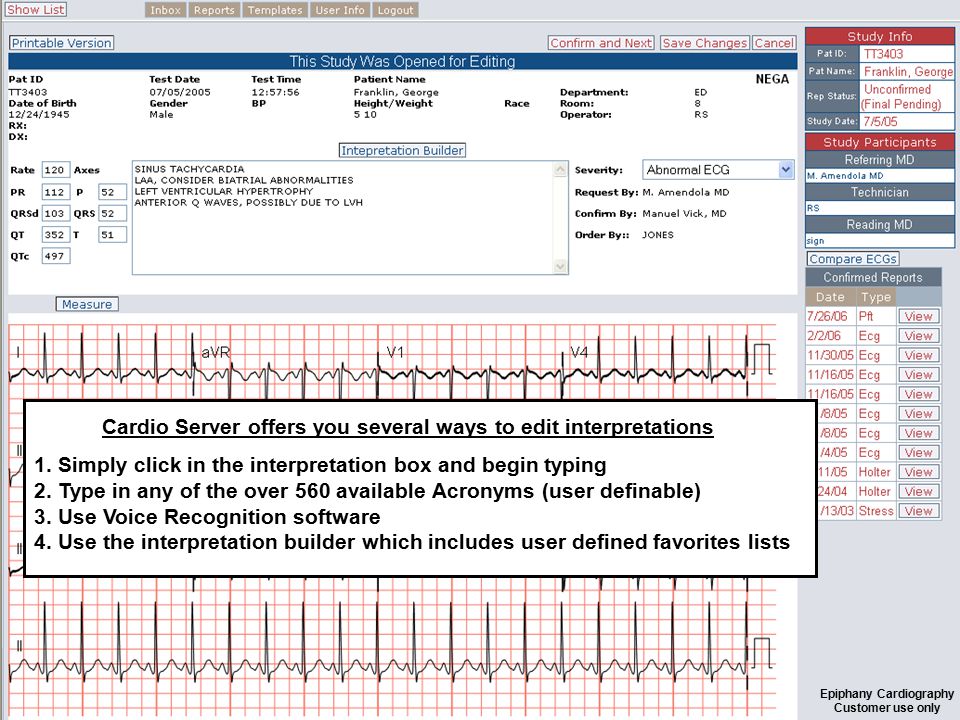
Task: Click the interpretation scrollbar down arrow
Action: (560, 266)
